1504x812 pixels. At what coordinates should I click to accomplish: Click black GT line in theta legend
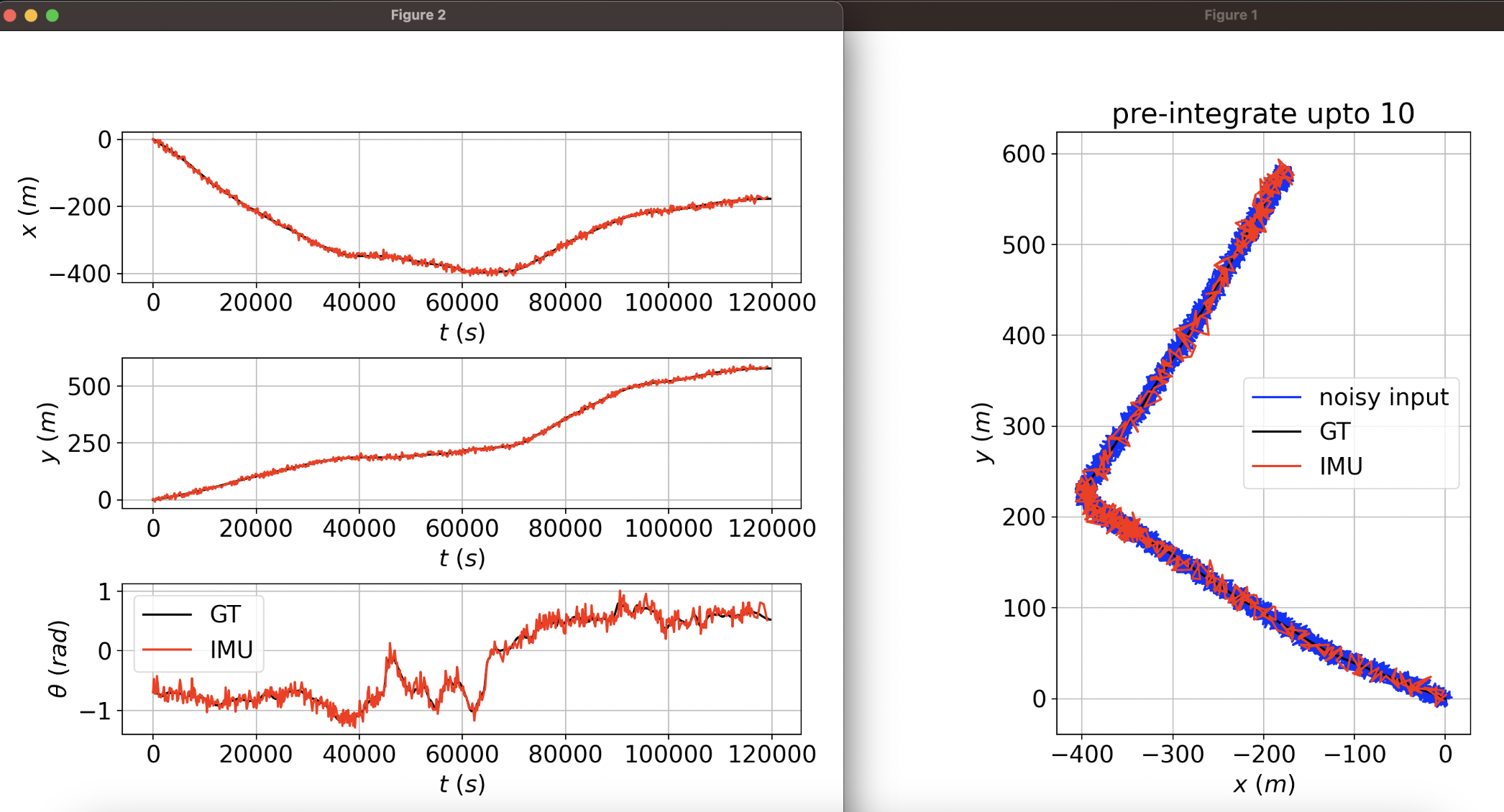167,614
